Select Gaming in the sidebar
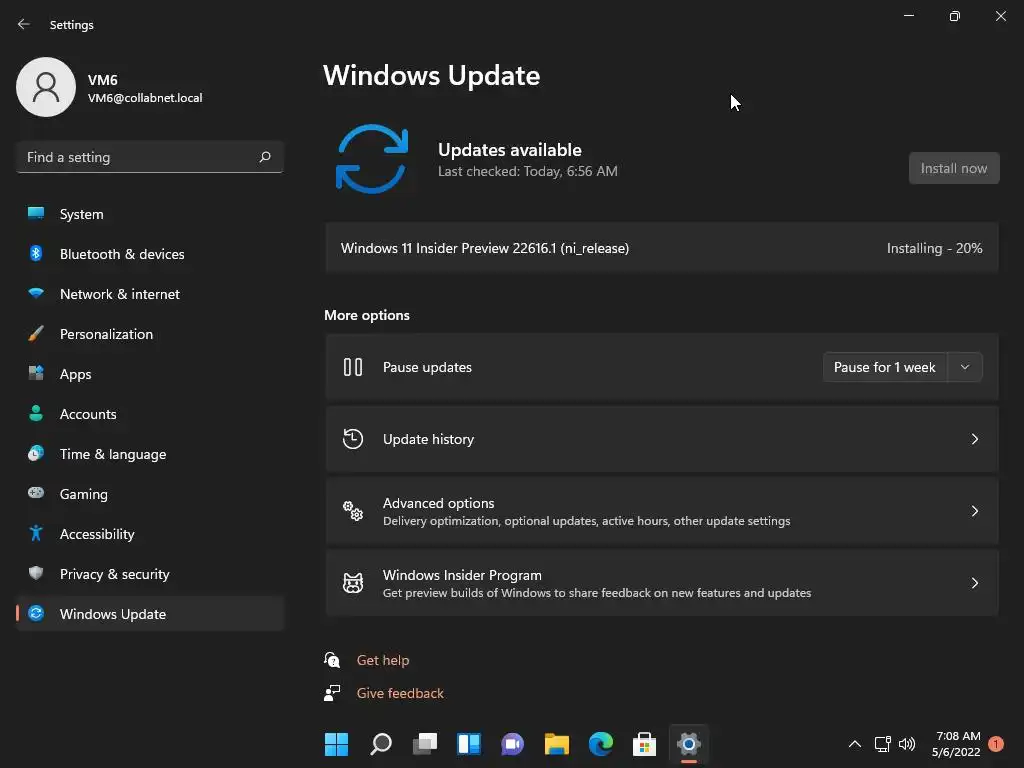 [x=150, y=493]
